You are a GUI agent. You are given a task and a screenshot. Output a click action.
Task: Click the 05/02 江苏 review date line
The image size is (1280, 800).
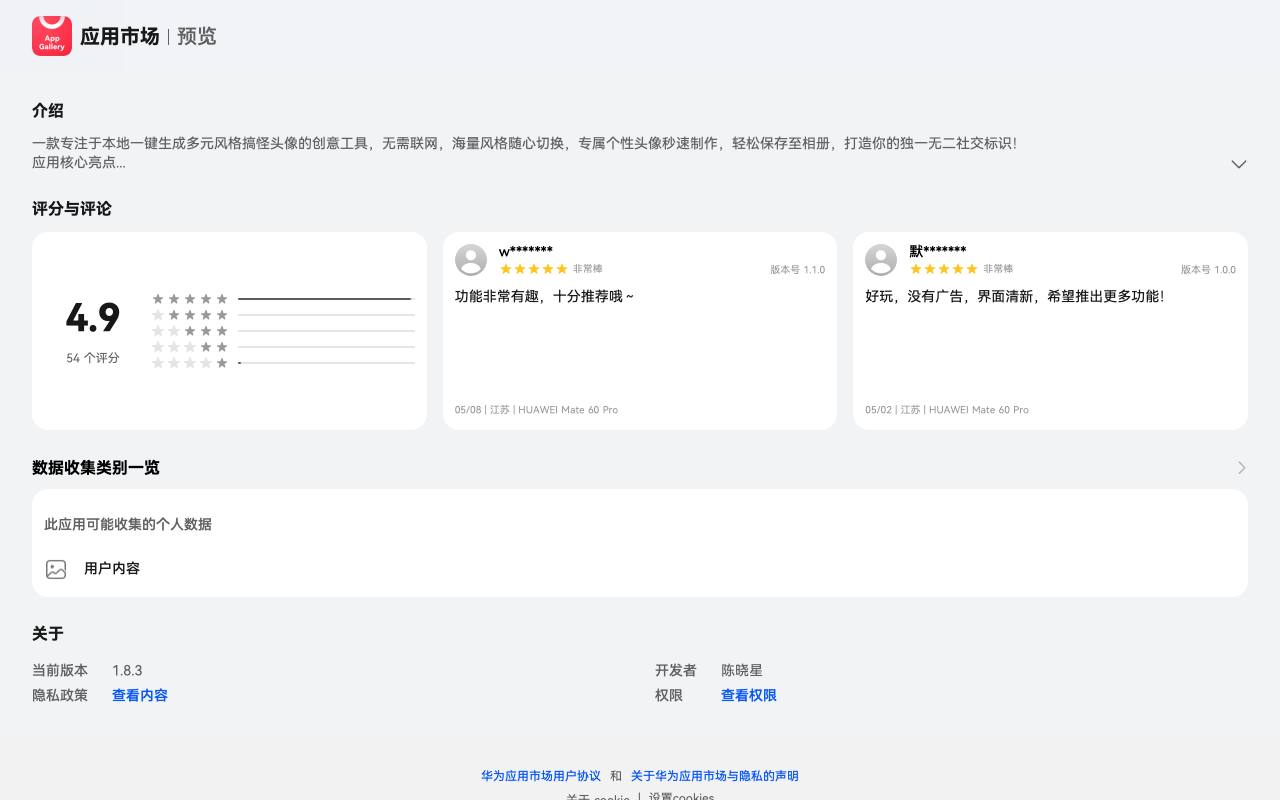[x=947, y=410]
